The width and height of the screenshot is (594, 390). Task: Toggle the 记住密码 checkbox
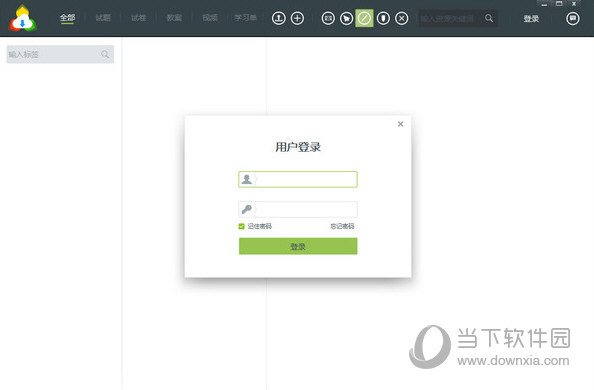click(242, 226)
